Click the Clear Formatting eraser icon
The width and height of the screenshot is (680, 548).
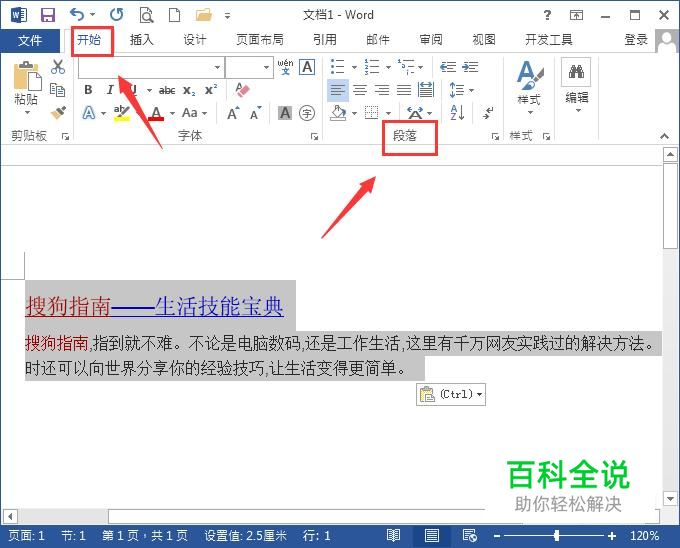pyautogui.click(x=242, y=90)
